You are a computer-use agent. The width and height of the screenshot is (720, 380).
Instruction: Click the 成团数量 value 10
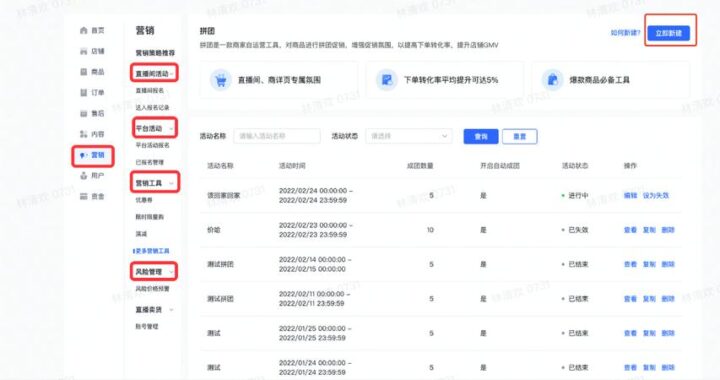tap(430, 230)
